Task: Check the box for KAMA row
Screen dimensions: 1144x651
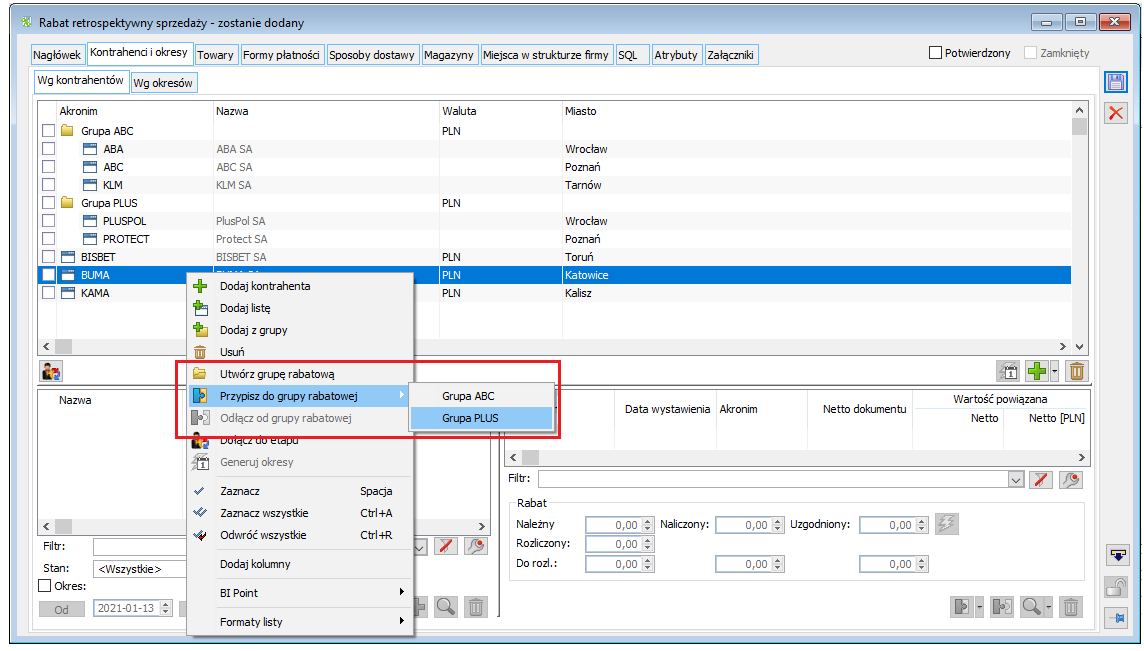Action: click(x=48, y=293)
